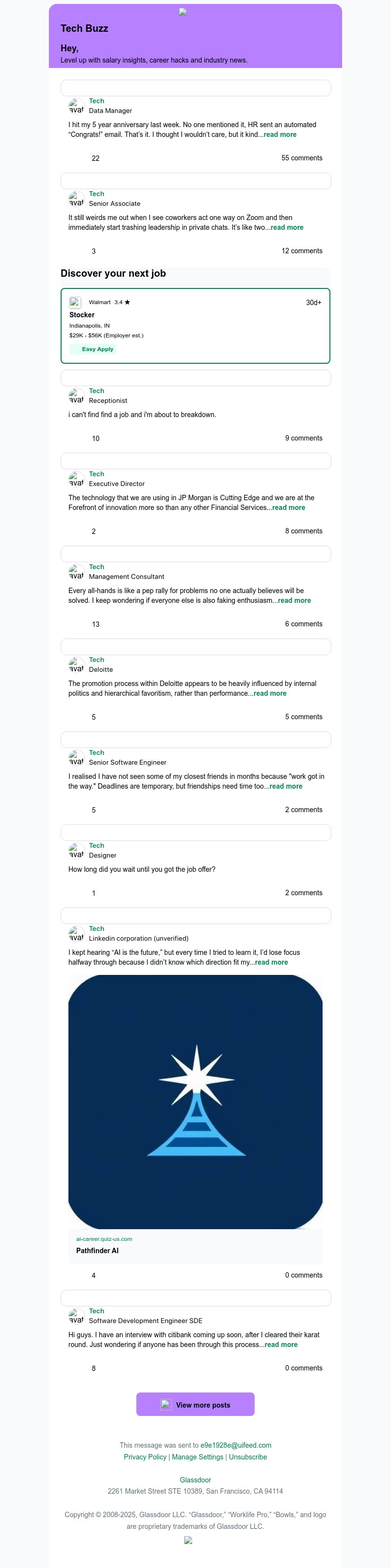Click the Glassdoor logo in the footer

[188, 1540]
